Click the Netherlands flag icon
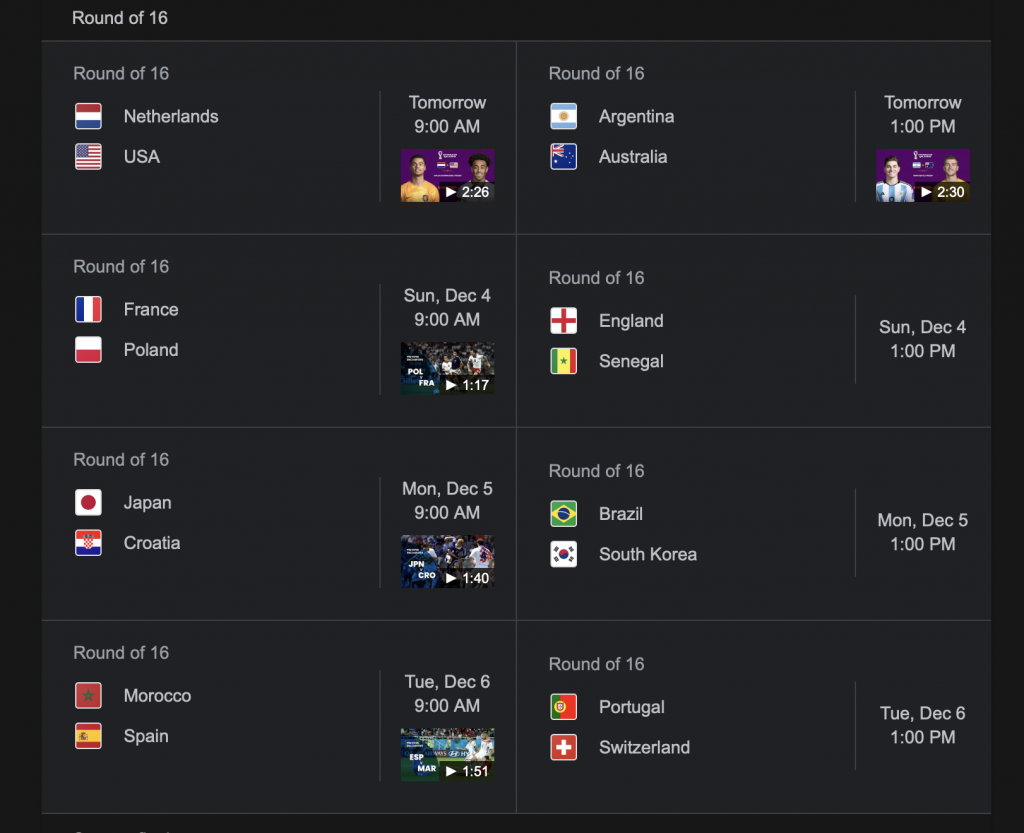The image size is (1024, 833). point(88,117)
